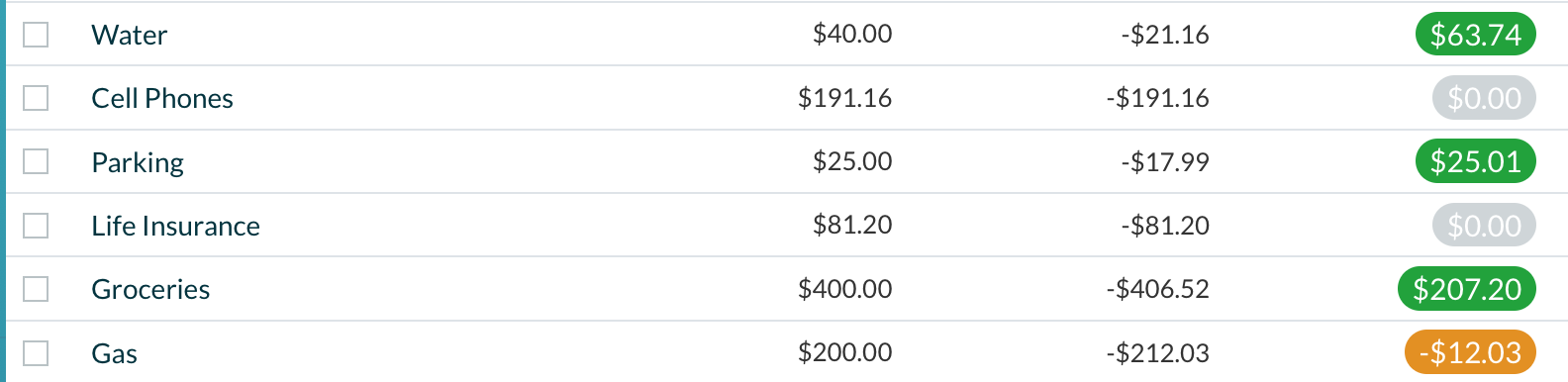
Task: Click the $63.74 available pill for Water
Action: 1475,35
